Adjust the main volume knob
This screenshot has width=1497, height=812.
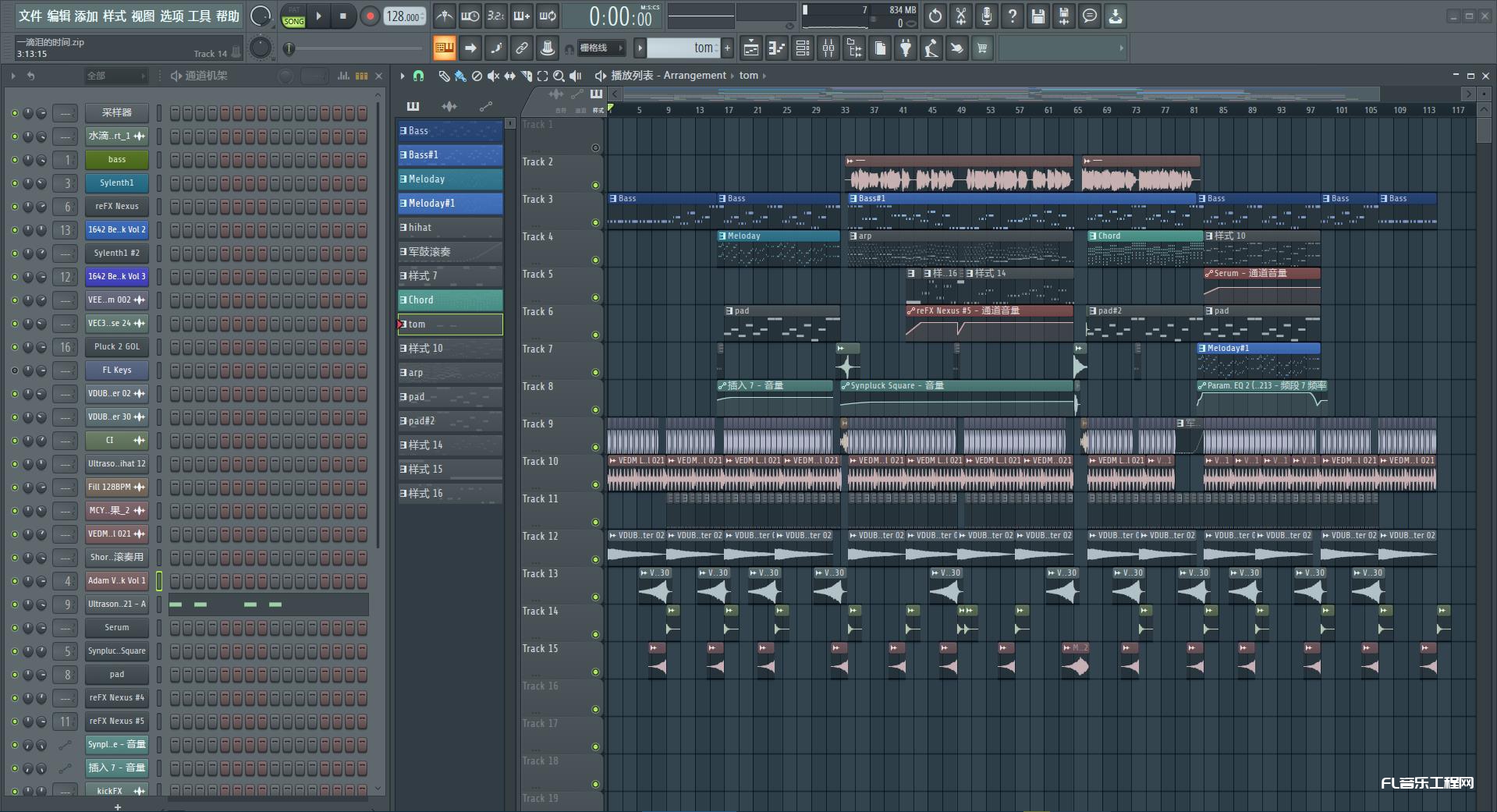click(260, 16)
